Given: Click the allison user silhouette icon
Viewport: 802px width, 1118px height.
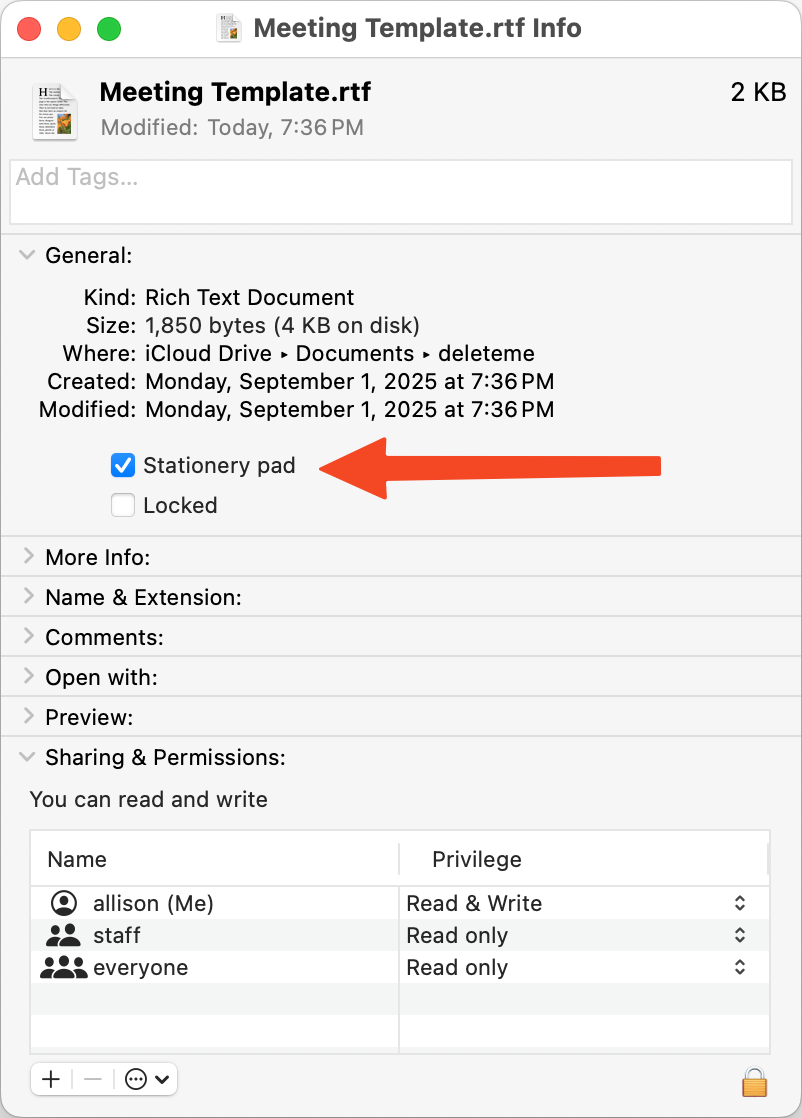Looking at the screenshot, I should [65, 903].
